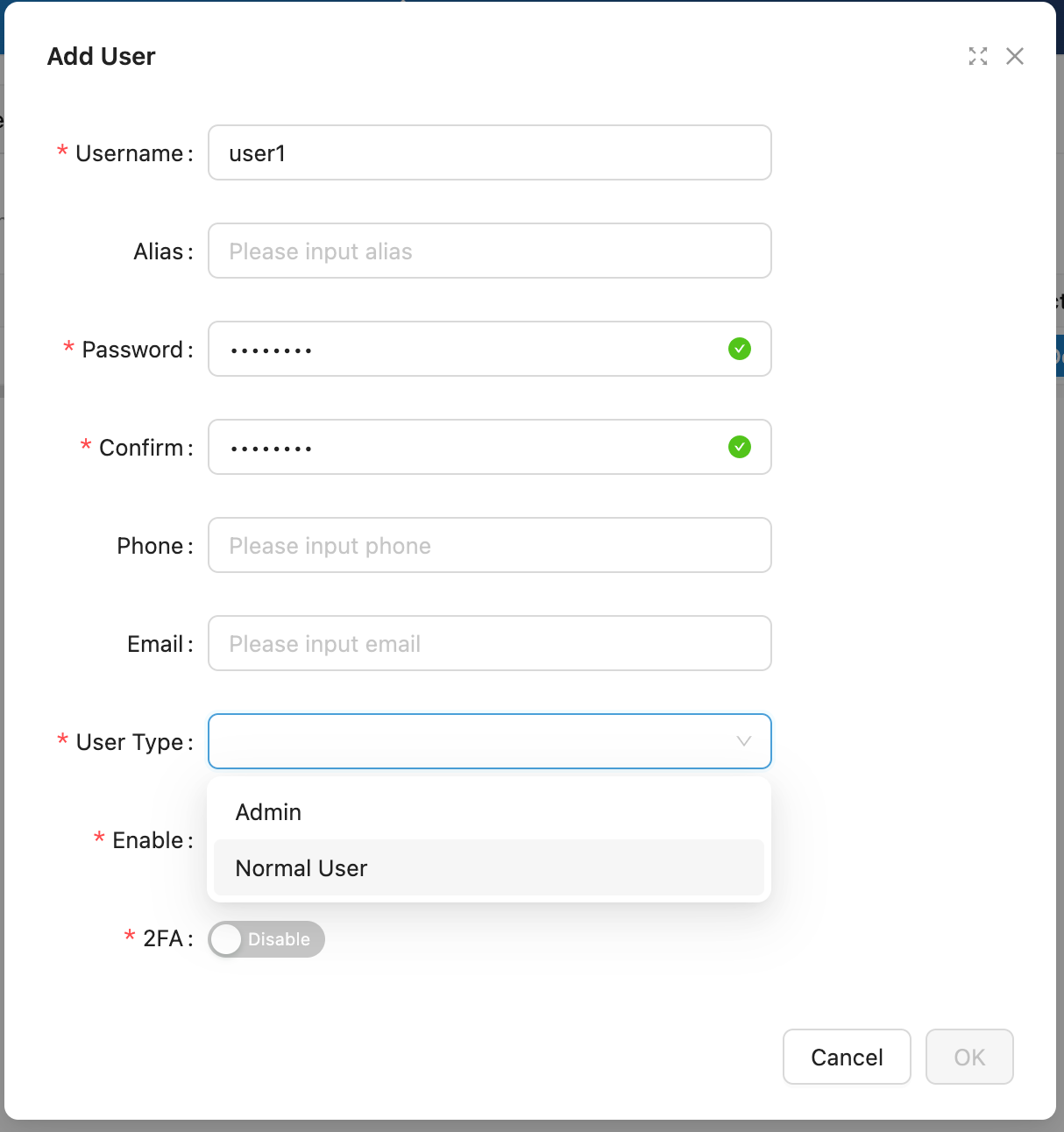Click the User Type field label
This screenshot has height=1132, width=1064.
(x=130, y=742)
